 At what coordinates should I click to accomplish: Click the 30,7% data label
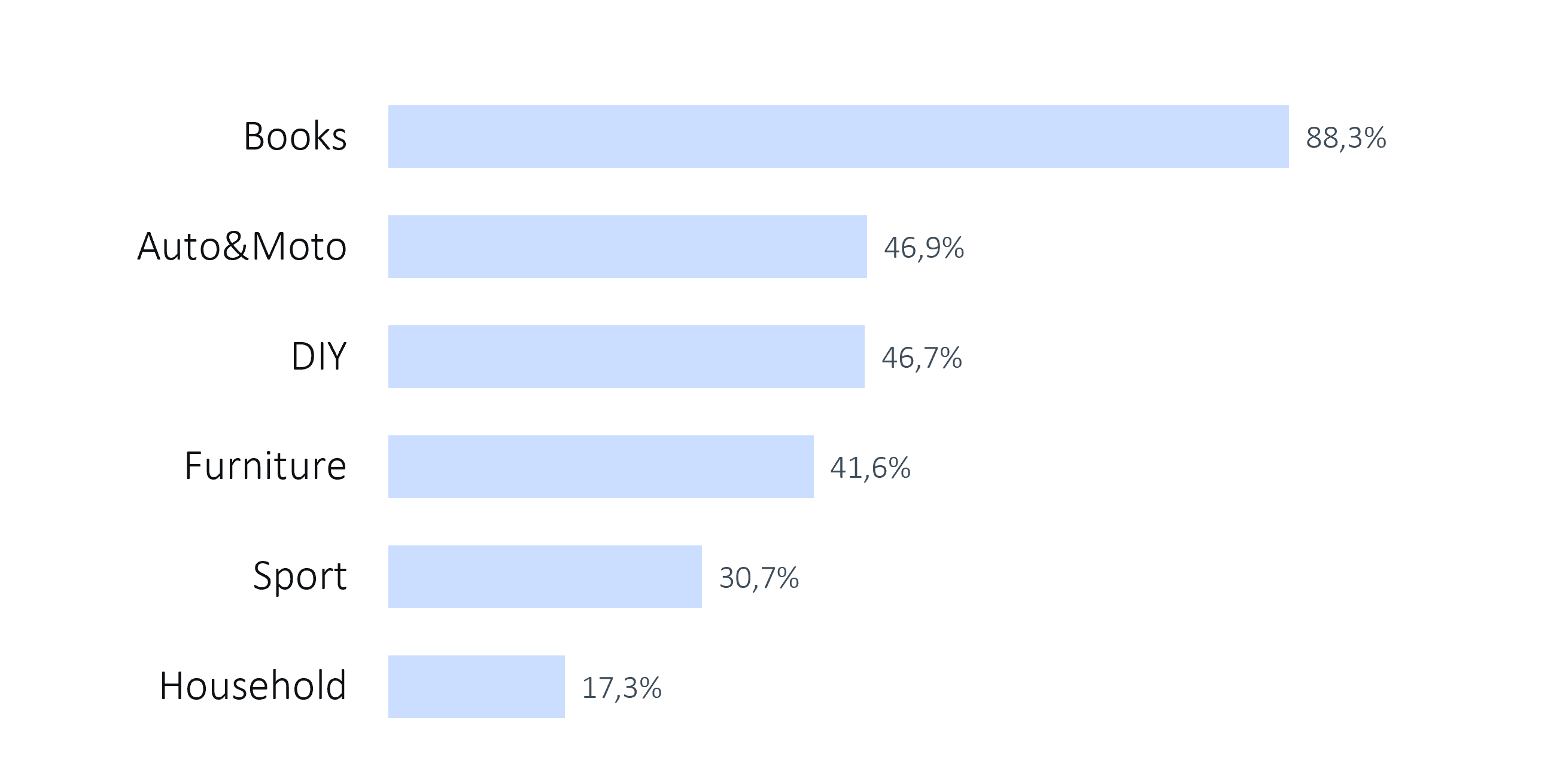[x=759, y=578]
